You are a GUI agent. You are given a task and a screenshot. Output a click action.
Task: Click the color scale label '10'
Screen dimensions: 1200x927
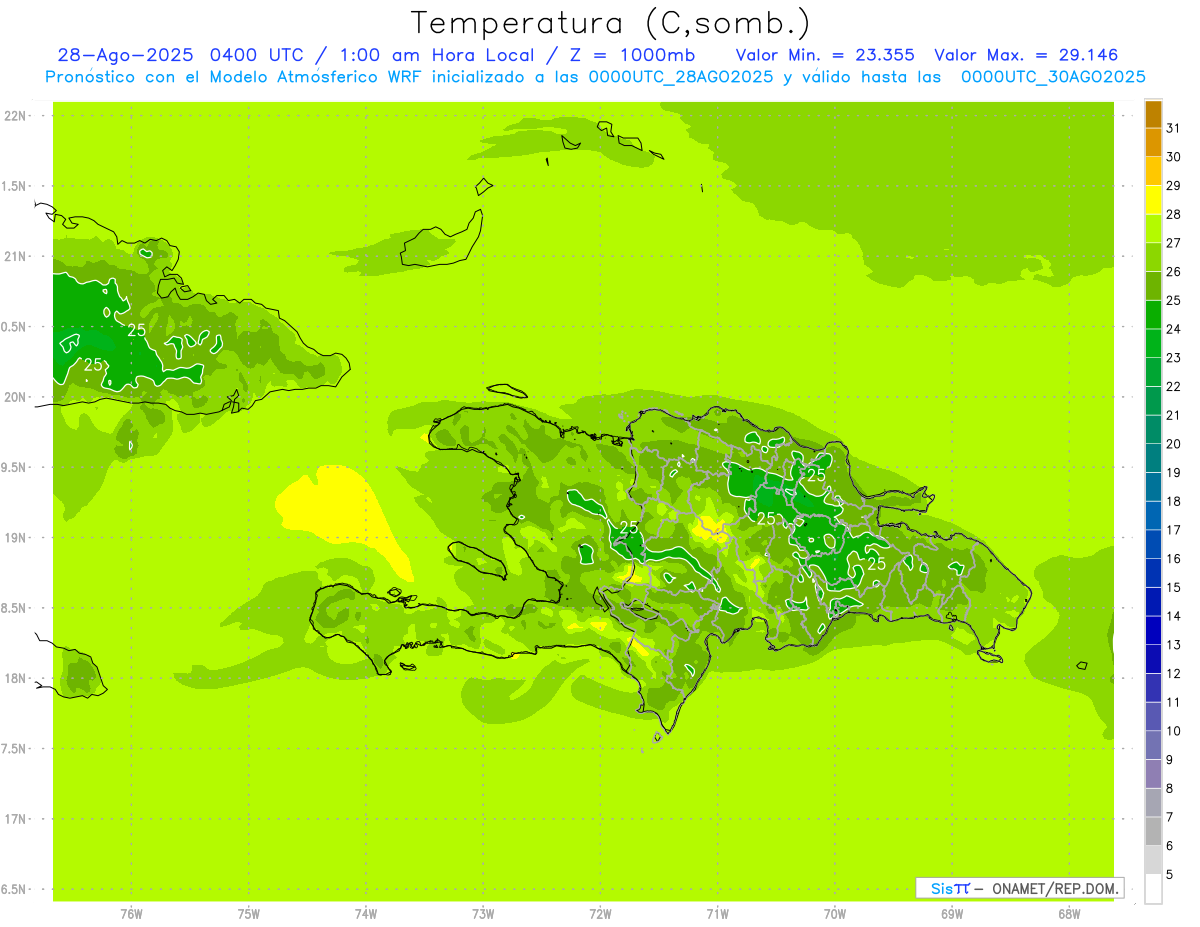pyautogui.click(x=1174, y=731)
